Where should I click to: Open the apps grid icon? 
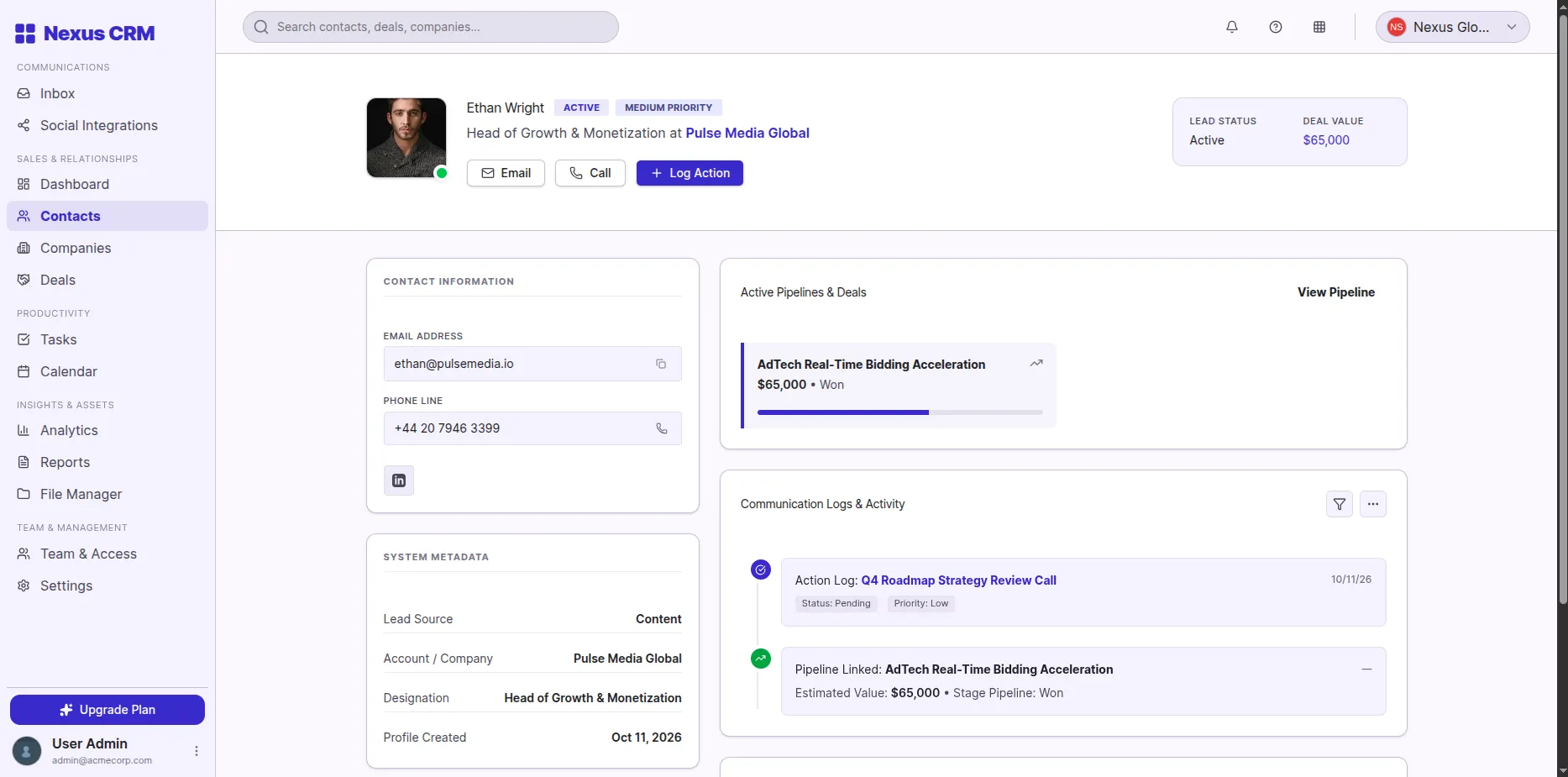click(x=1319, y=27)
